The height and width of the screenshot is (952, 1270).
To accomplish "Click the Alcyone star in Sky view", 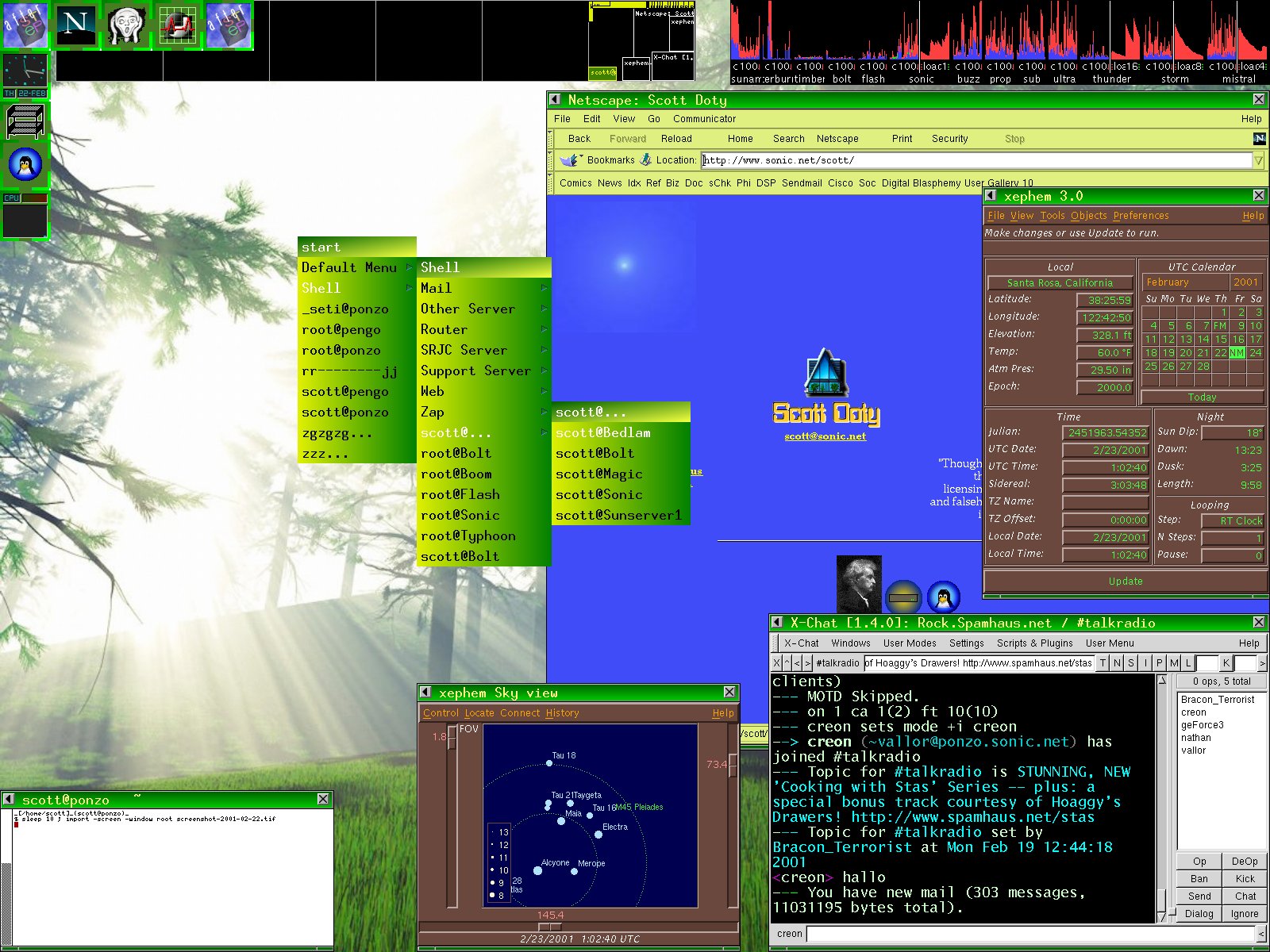I will click(537, 870).
